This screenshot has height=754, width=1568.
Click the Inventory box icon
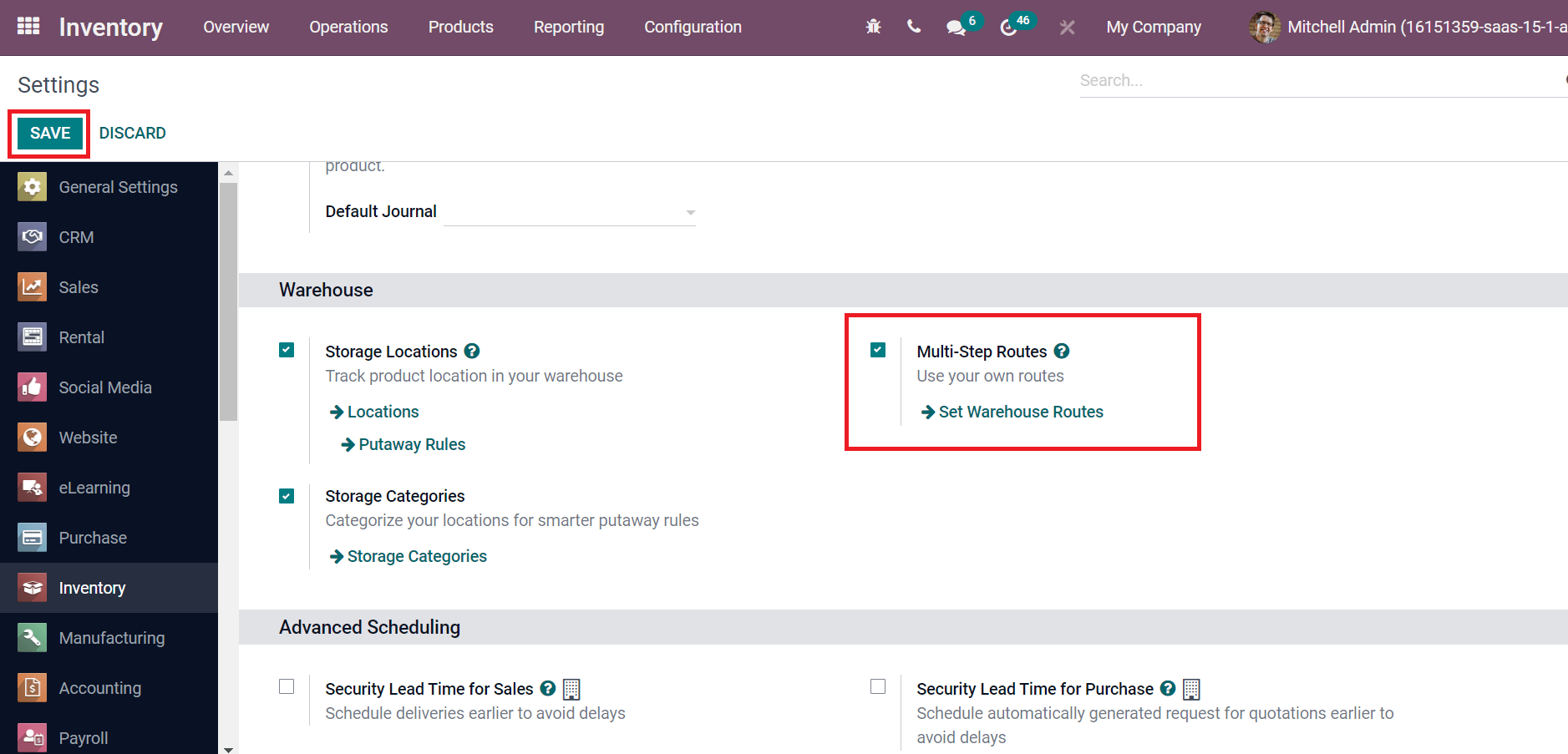click(x=32, y=588)
